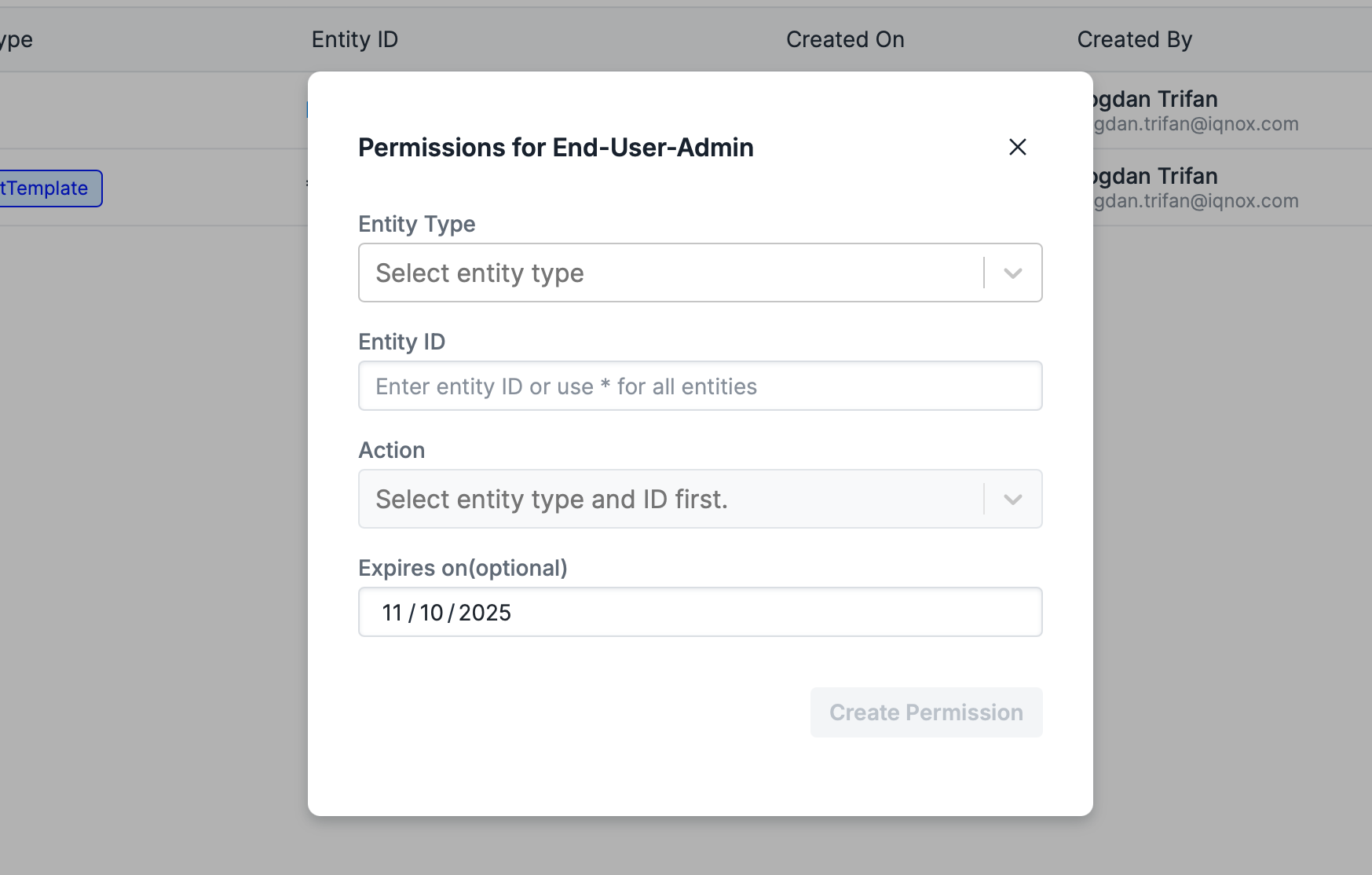This screenshot has height=875, width=1372.
Task: Sort by the Created On column header
Action: tap(845, 39)
